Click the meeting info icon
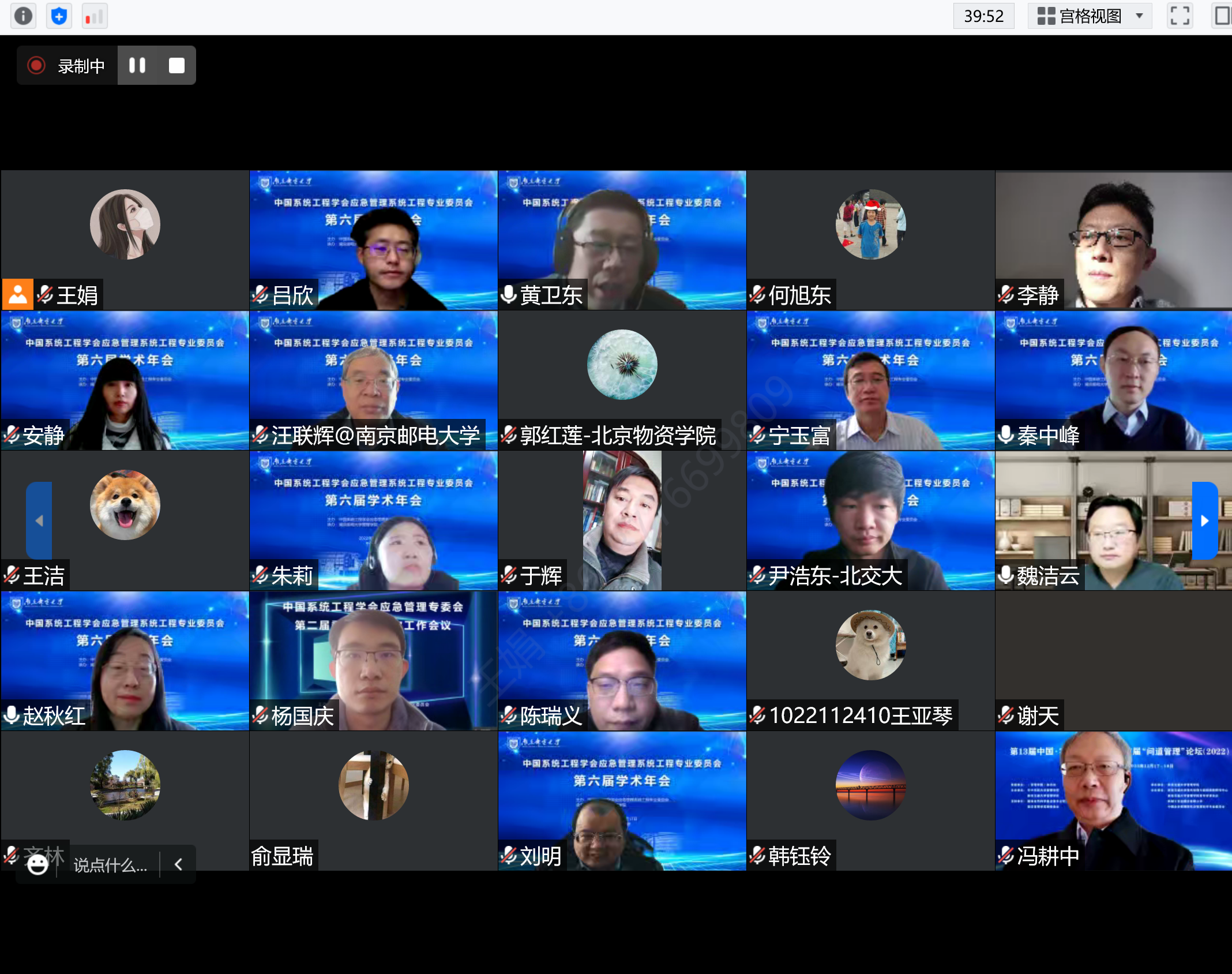Screen dimensions: 1232x974 pyautogui.click(x=23, y=16)
